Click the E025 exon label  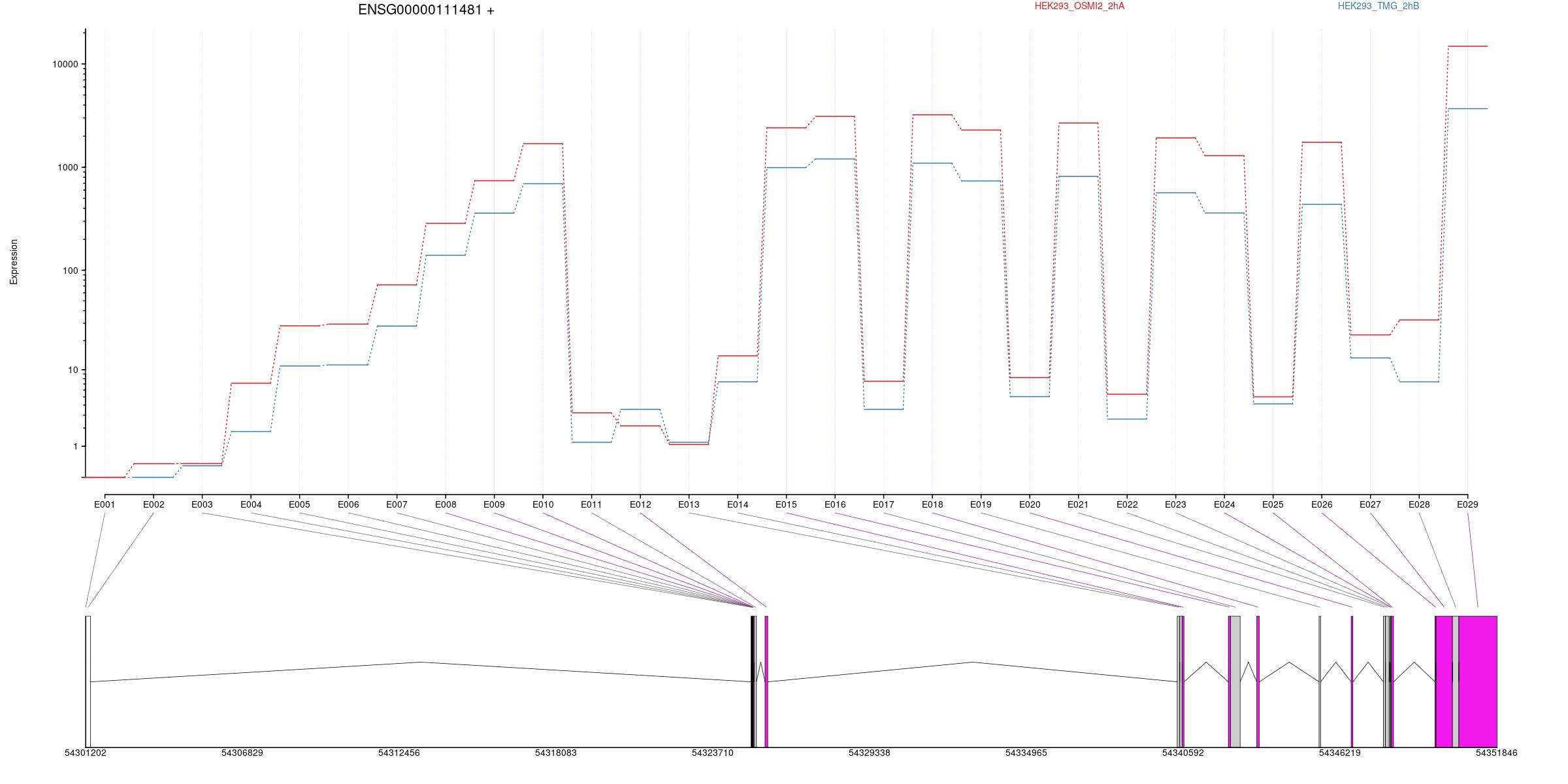pyautogui.click(x=1273, y=504)
